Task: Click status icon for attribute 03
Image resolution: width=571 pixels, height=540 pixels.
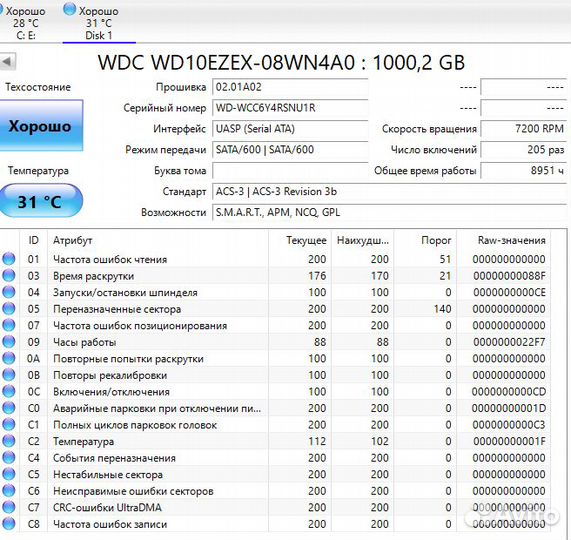Action: tap(9, 275)
